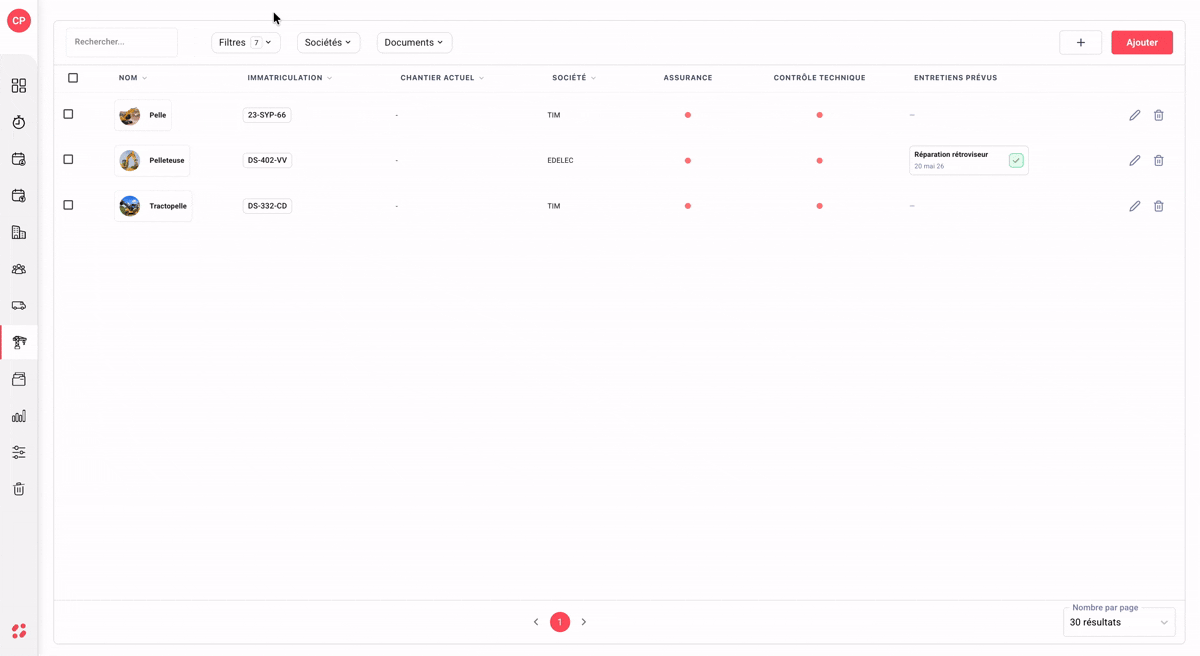Delete the Tractopelle row with trash icon

coord(1159,206)
